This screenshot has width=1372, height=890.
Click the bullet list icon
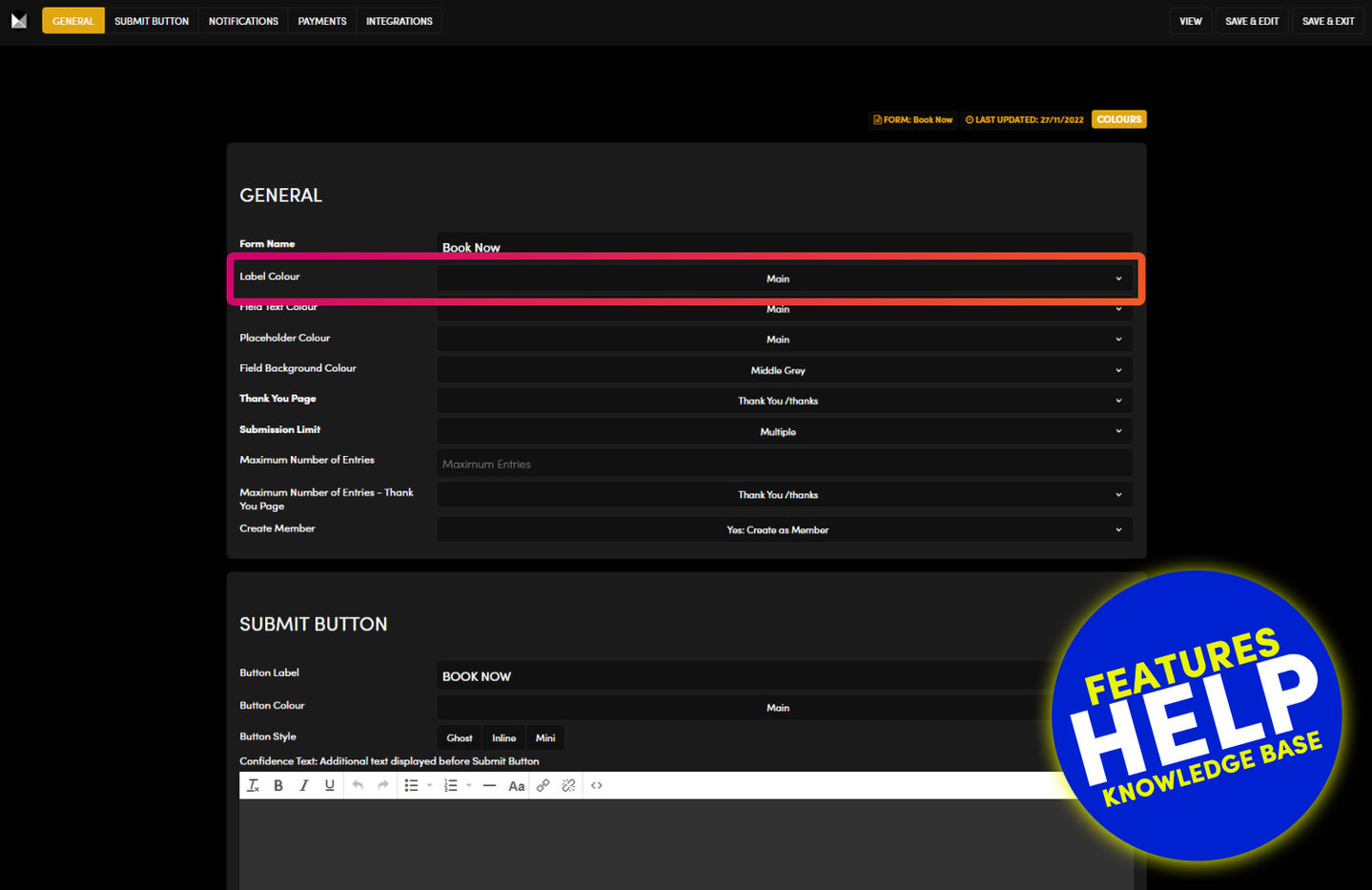tap(411, 785)
